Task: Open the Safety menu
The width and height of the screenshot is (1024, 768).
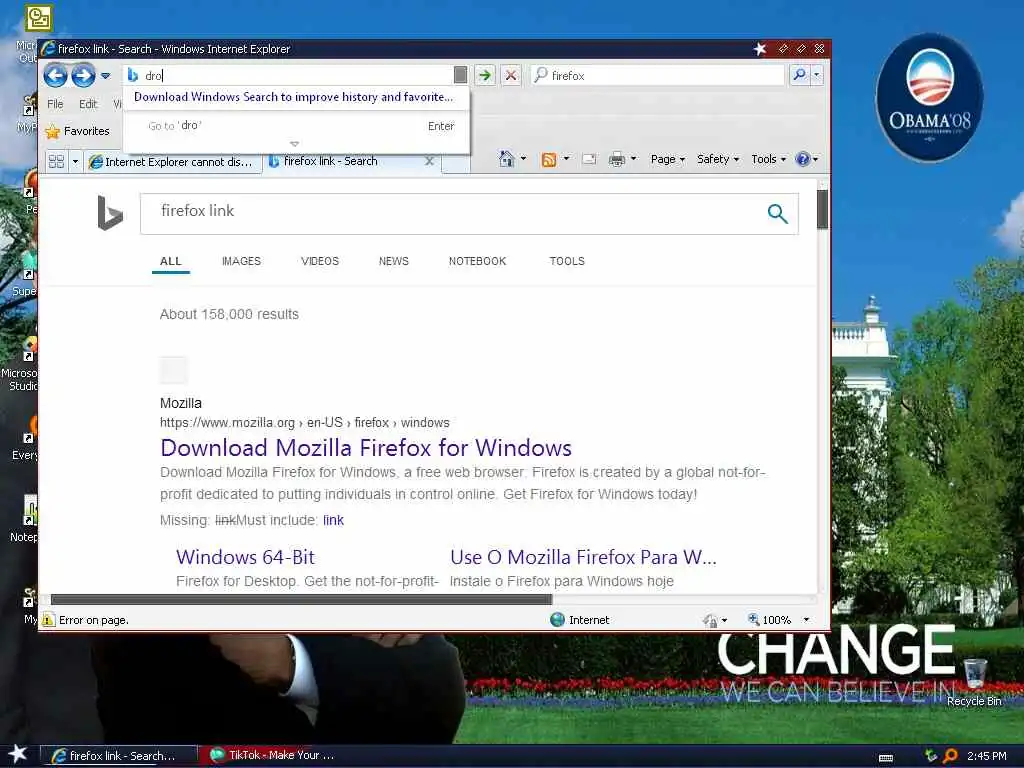Action: coord(718,159)
